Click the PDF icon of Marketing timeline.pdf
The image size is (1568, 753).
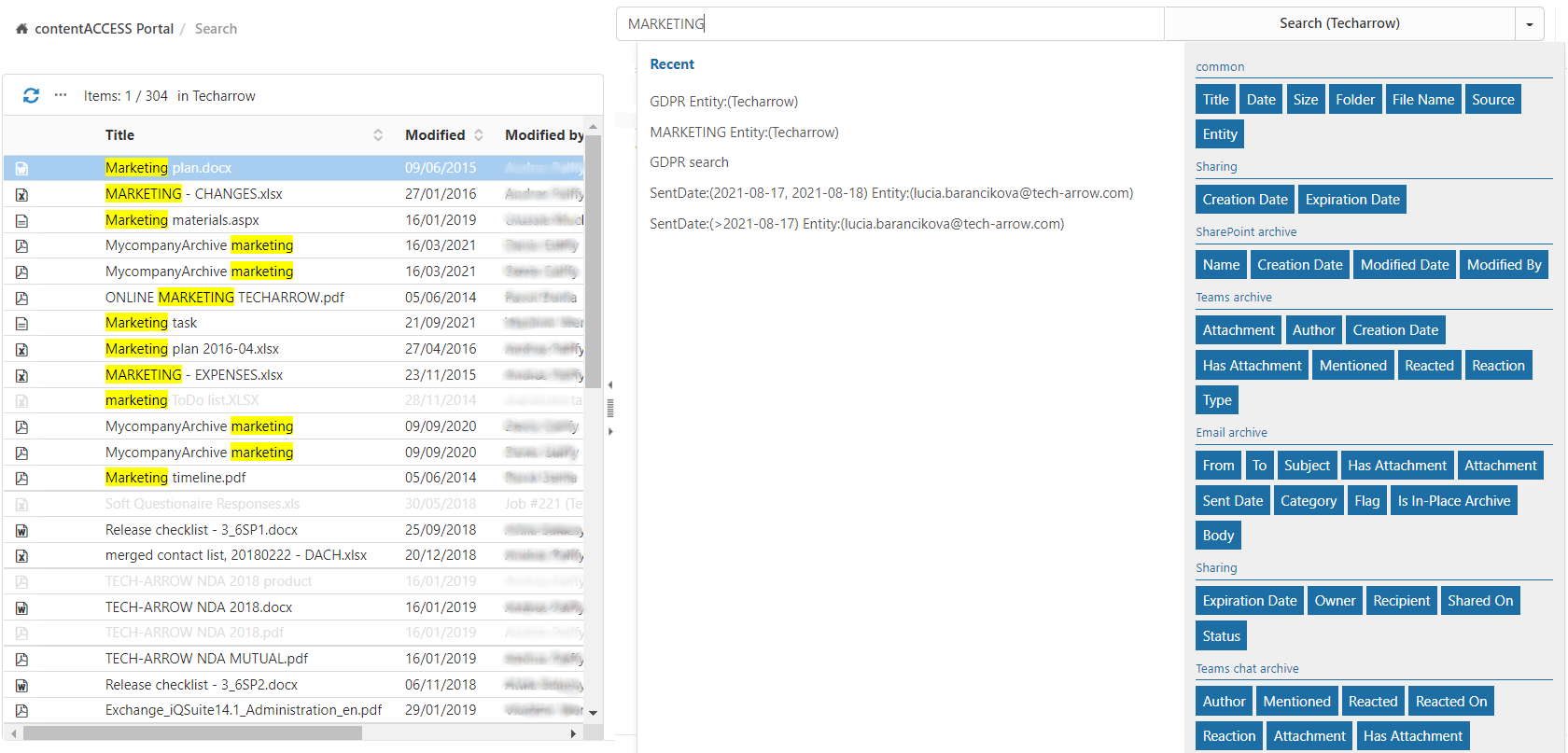coord(21,479)
